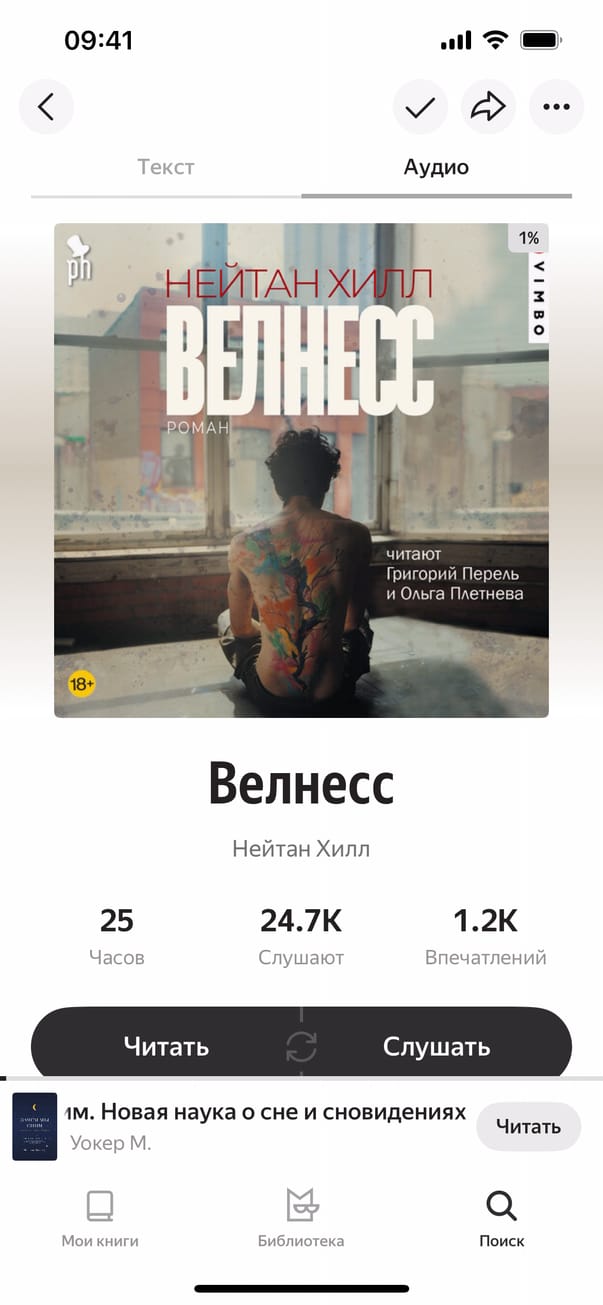Image resolution: width=603 pixels, height=1305 pixels.
Task: Tap the Поиск magnifier icon
Action: point(501,1207)
